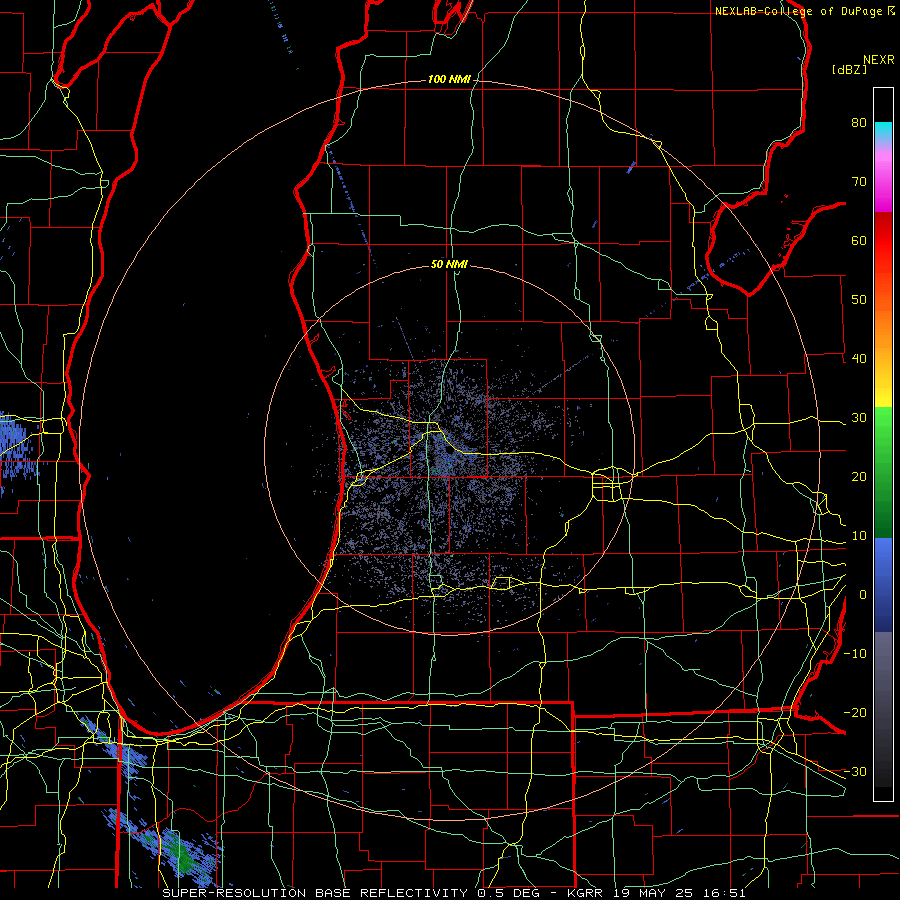Click the green segment of color bar
Viewport: 900px width, 900px height.
click(883, 472)
